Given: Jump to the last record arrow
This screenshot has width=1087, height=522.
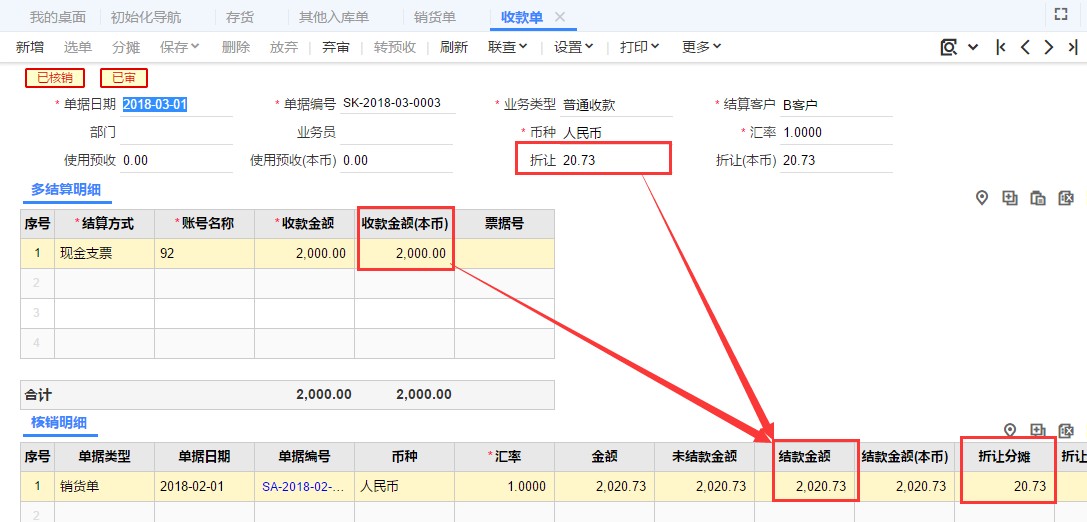Looking at the screenshot, I should [x=1072, y=47].
